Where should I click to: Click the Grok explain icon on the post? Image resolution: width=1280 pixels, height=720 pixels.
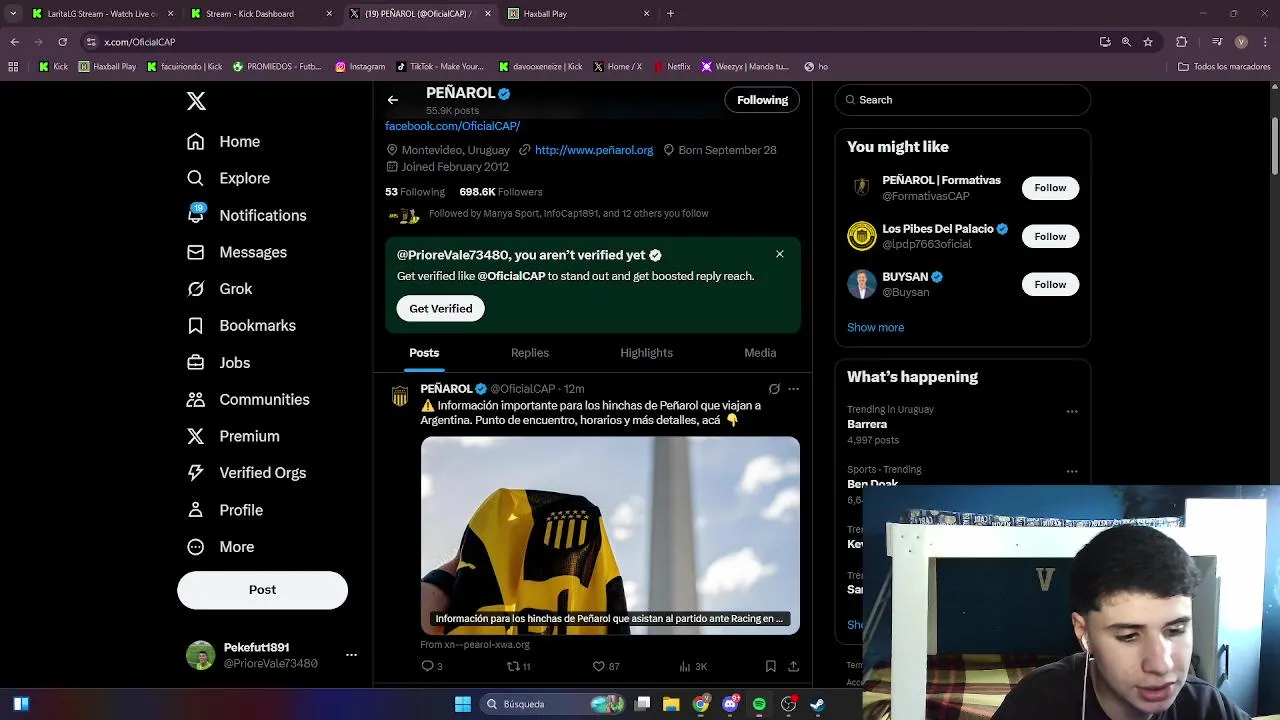774,389
